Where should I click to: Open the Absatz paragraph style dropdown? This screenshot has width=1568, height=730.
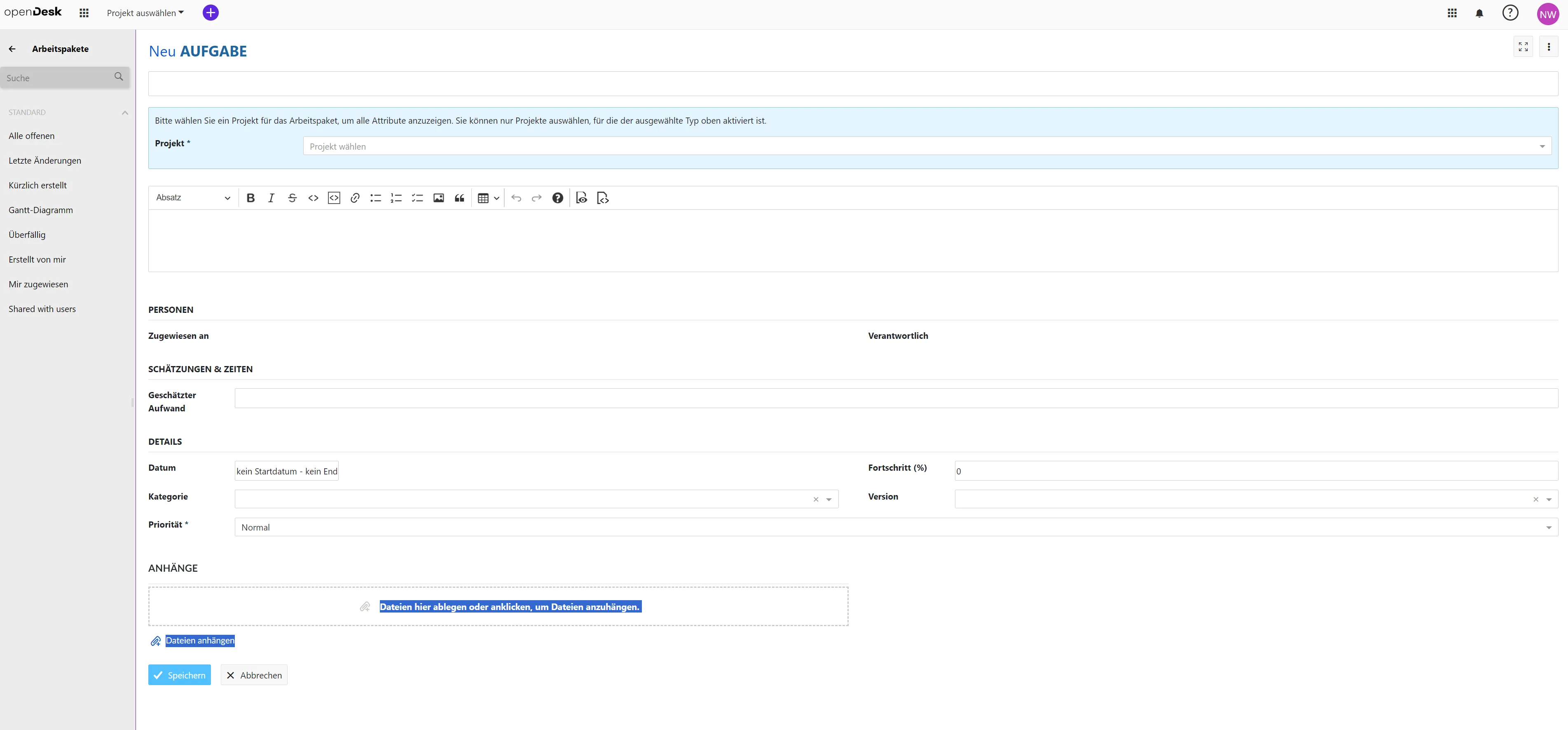pos(193,198)
